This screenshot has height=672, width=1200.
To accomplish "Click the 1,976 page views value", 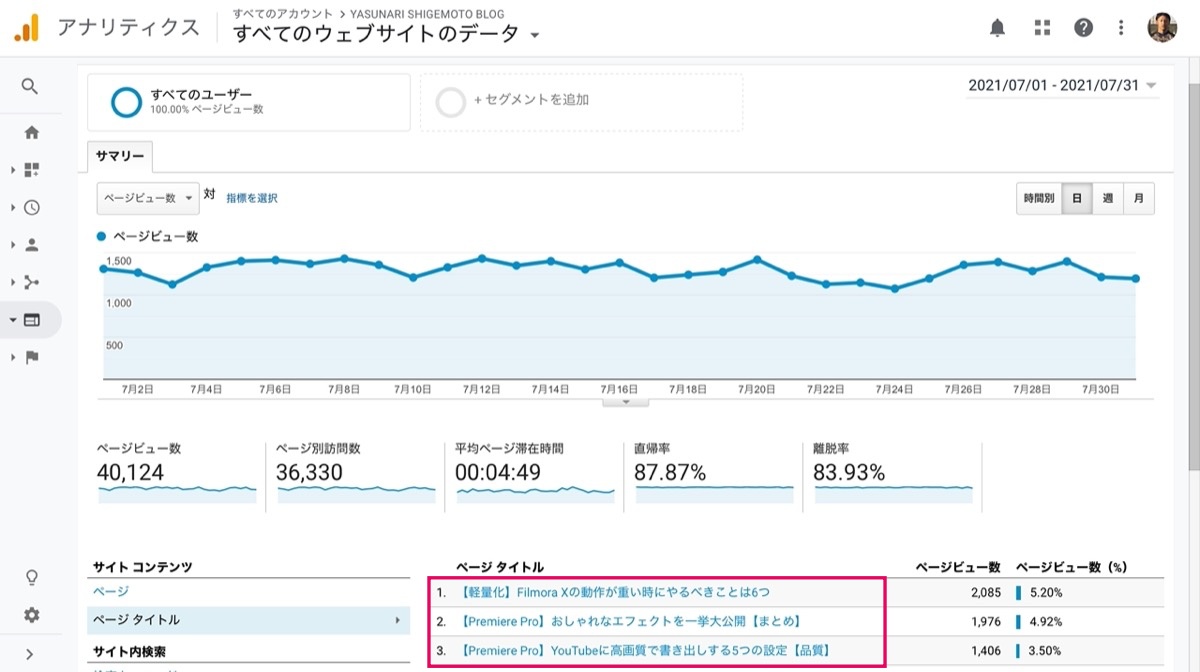I will (x=985, y=621).
